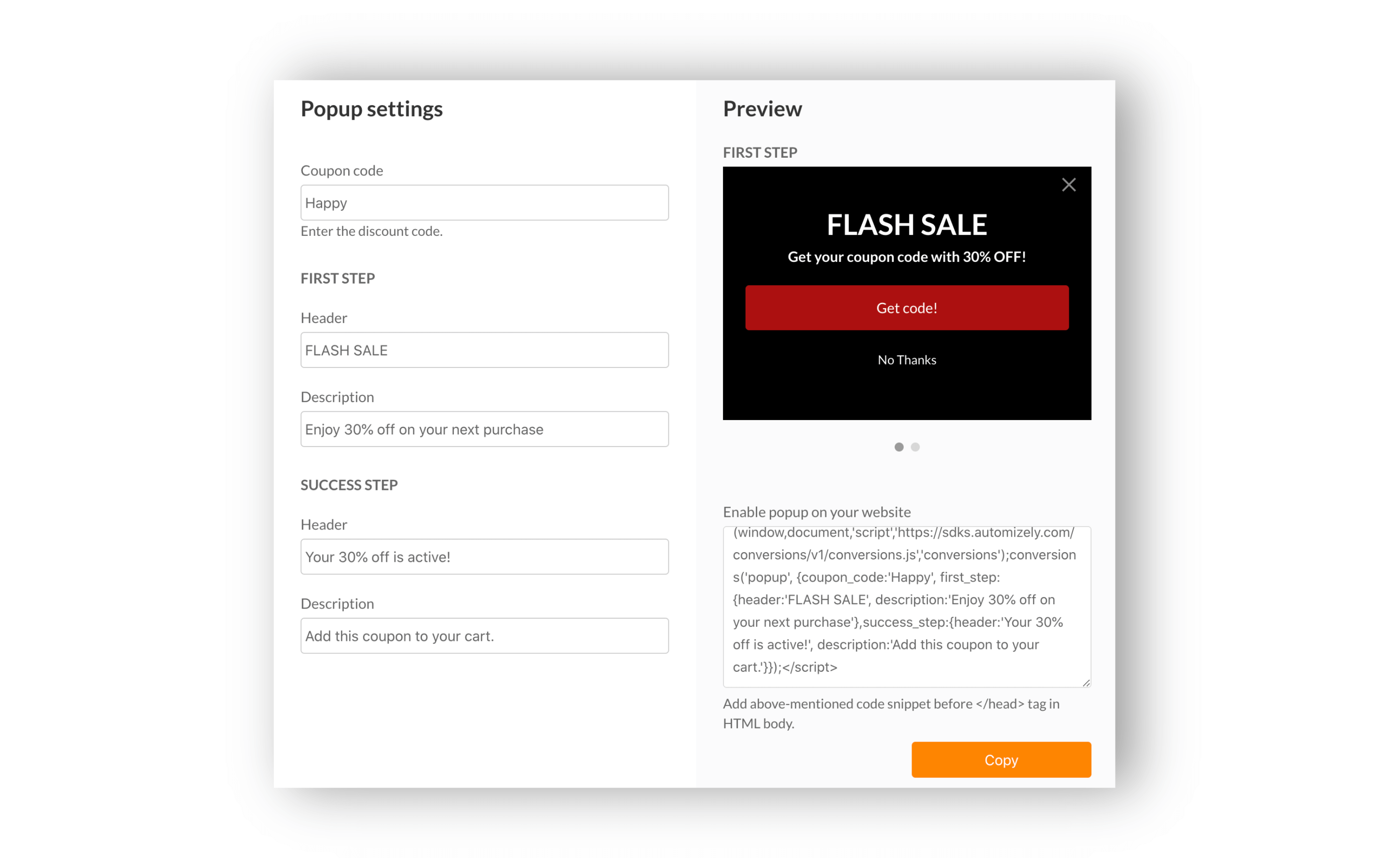This screenshot has width=1389, height=868.
Task: Click the Enter the discount code hint
Action: [371, 231]
